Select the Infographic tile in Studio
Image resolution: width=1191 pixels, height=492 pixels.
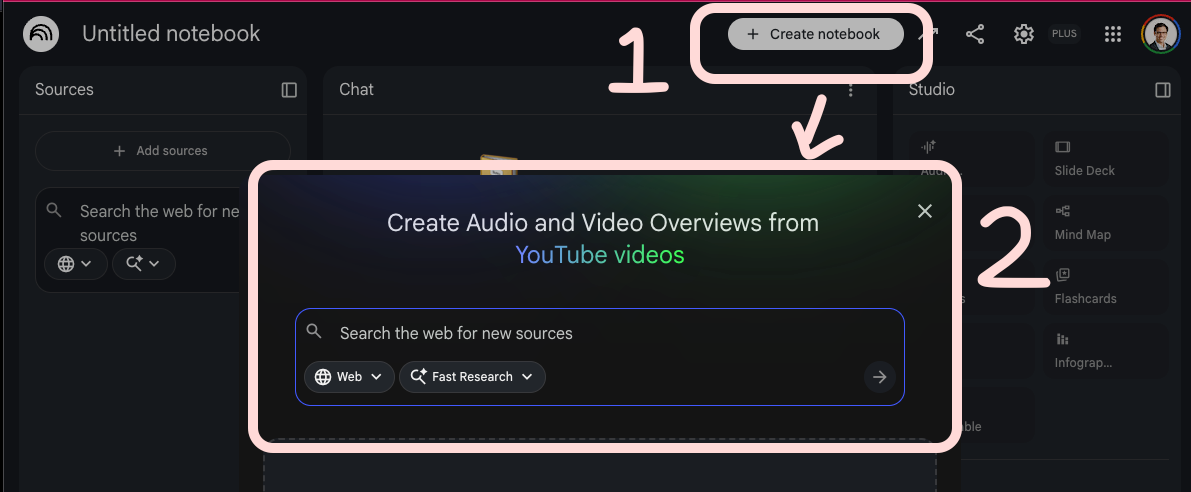pos(1105,351)
